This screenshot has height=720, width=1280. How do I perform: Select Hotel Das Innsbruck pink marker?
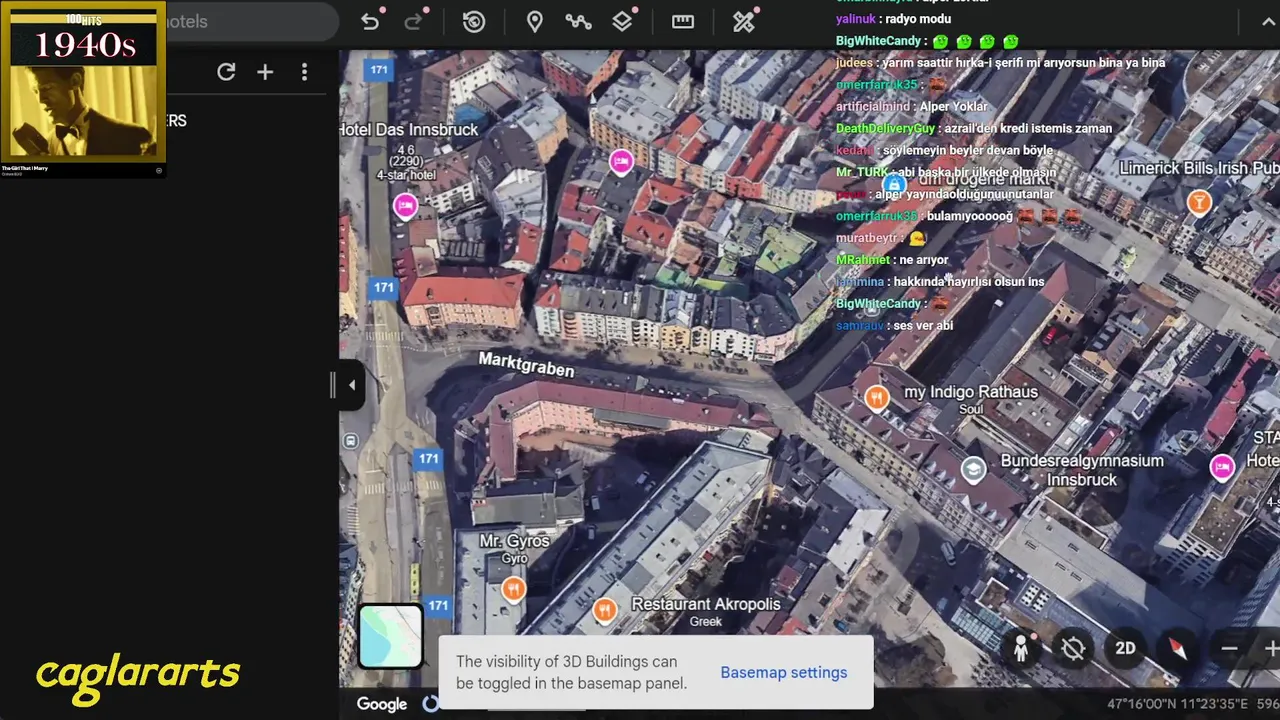tap(405, 206)
